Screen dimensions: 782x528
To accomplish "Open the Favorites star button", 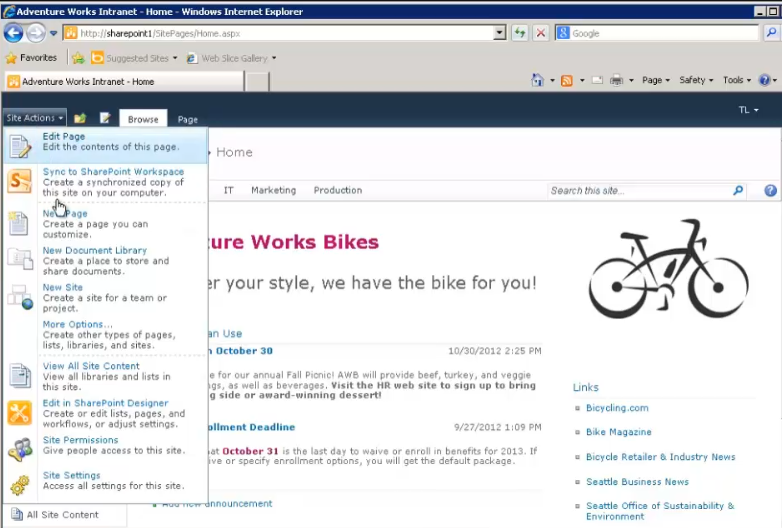I will click(31, 58).
